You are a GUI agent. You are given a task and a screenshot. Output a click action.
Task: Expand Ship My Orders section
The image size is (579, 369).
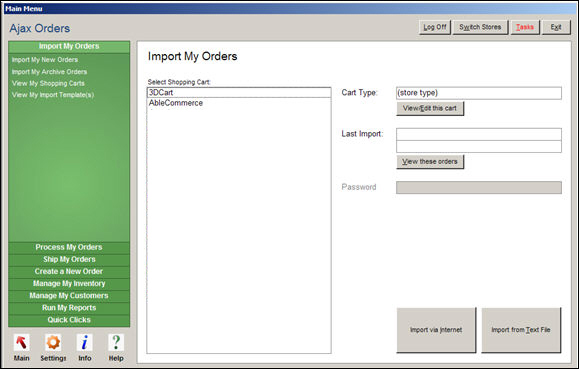pos(69,259)
